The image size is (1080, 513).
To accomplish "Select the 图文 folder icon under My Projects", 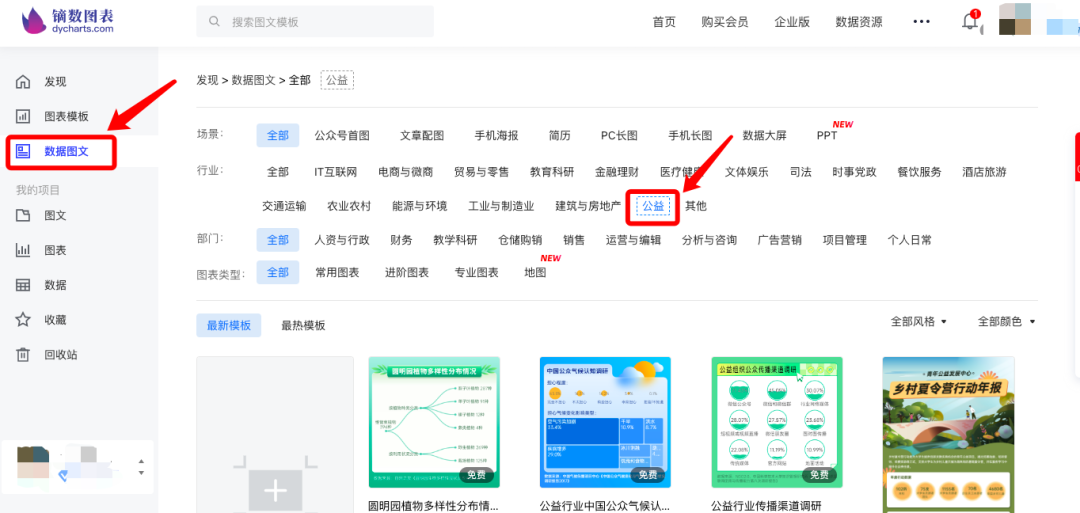I will [x=24, y=216].
